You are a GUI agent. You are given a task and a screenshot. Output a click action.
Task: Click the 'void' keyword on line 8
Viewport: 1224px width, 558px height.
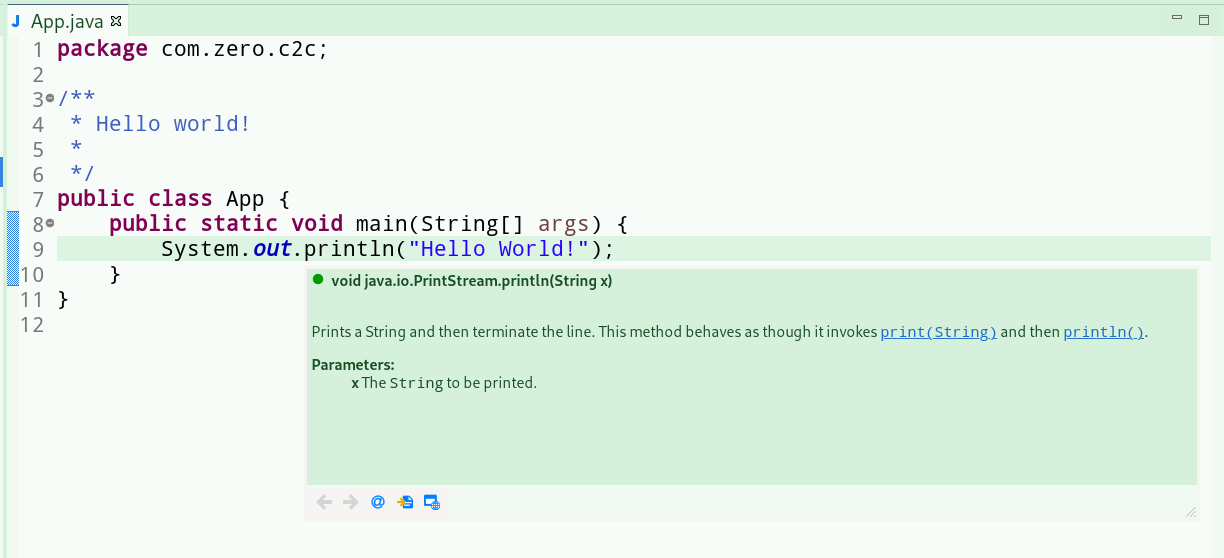click(x=317, y=224)
